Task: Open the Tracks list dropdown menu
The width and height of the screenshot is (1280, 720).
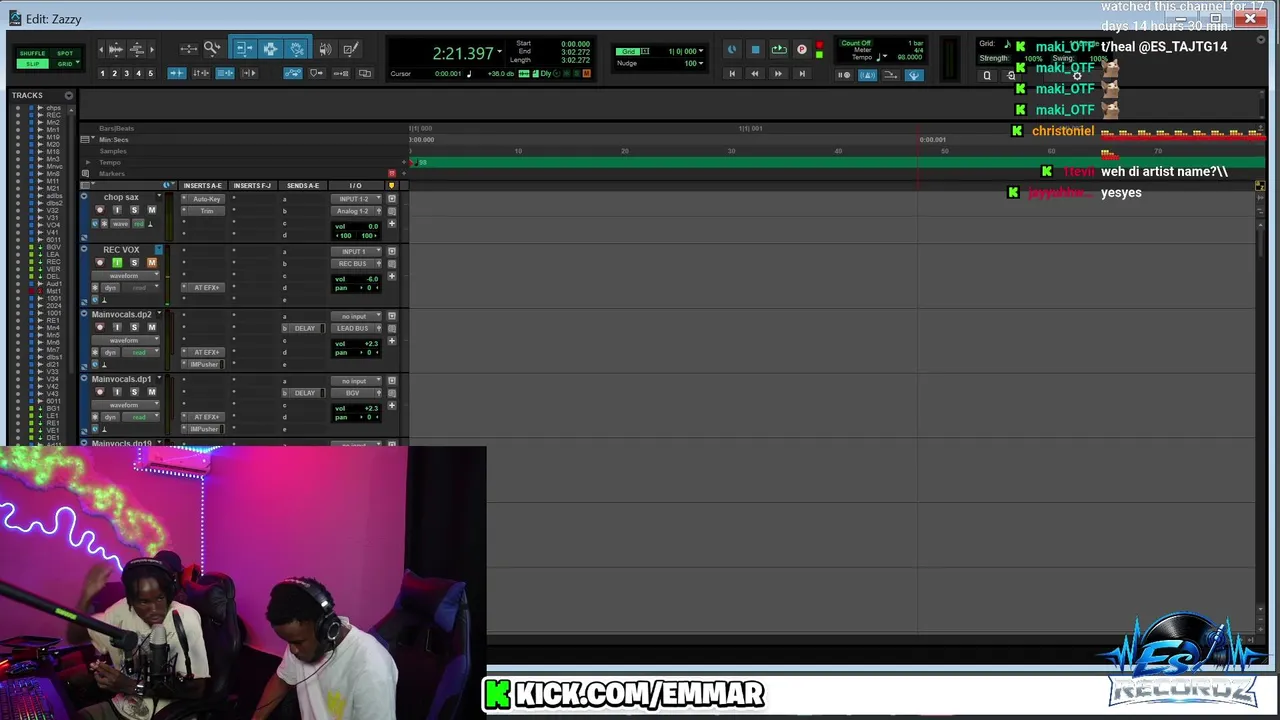Action: 68,95
